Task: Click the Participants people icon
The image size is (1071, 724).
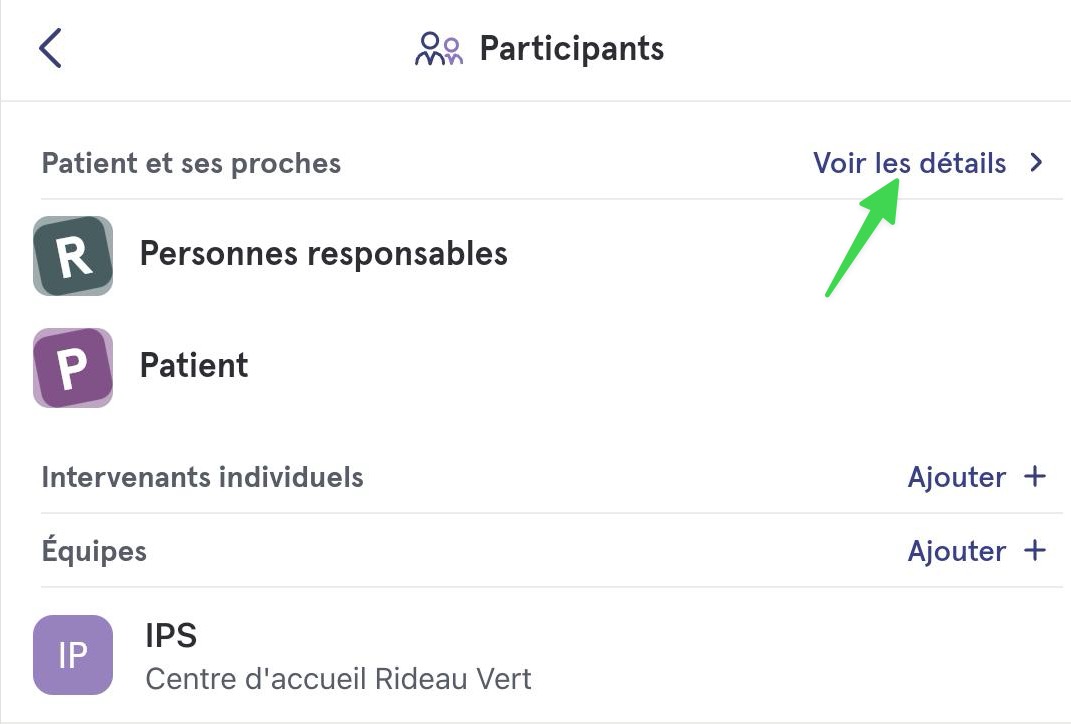Action: click(439, 48)
